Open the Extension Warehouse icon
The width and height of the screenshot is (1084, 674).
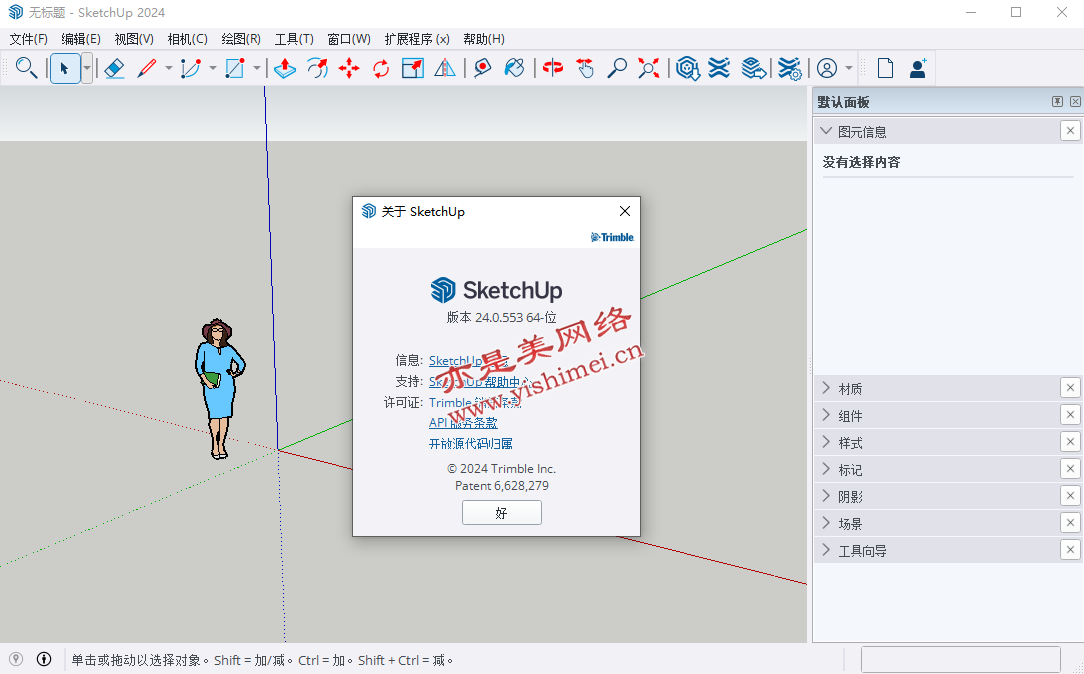pos(719,68)
